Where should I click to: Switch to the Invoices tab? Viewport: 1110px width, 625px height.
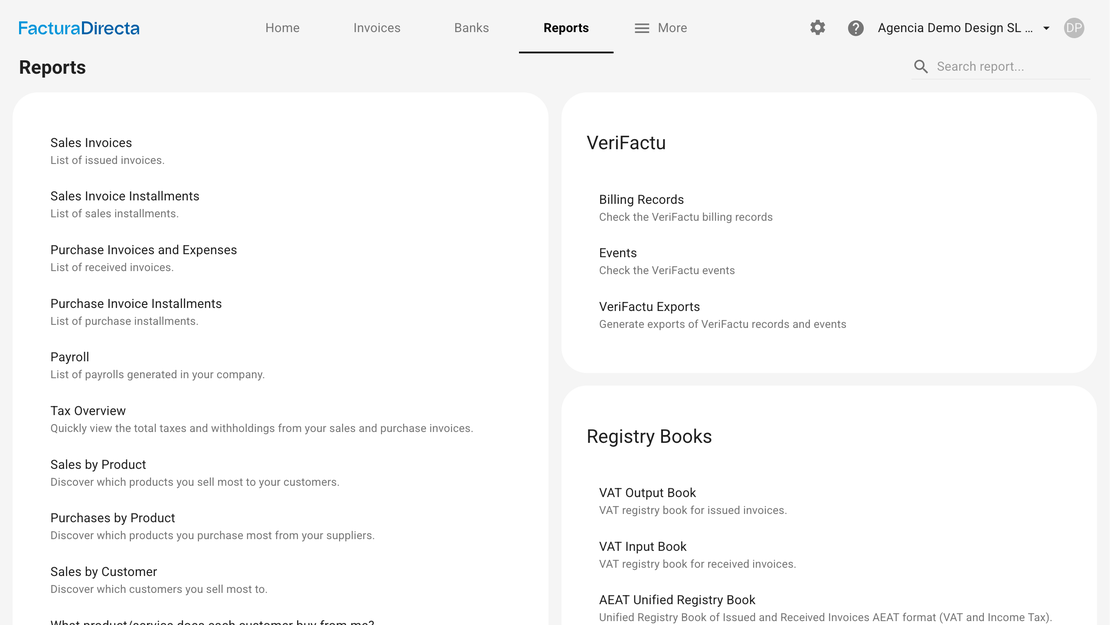[376, 28]
